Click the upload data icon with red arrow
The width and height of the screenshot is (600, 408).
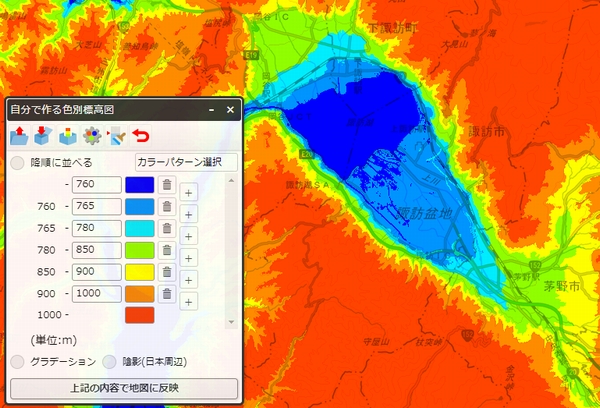pos(19,136)
